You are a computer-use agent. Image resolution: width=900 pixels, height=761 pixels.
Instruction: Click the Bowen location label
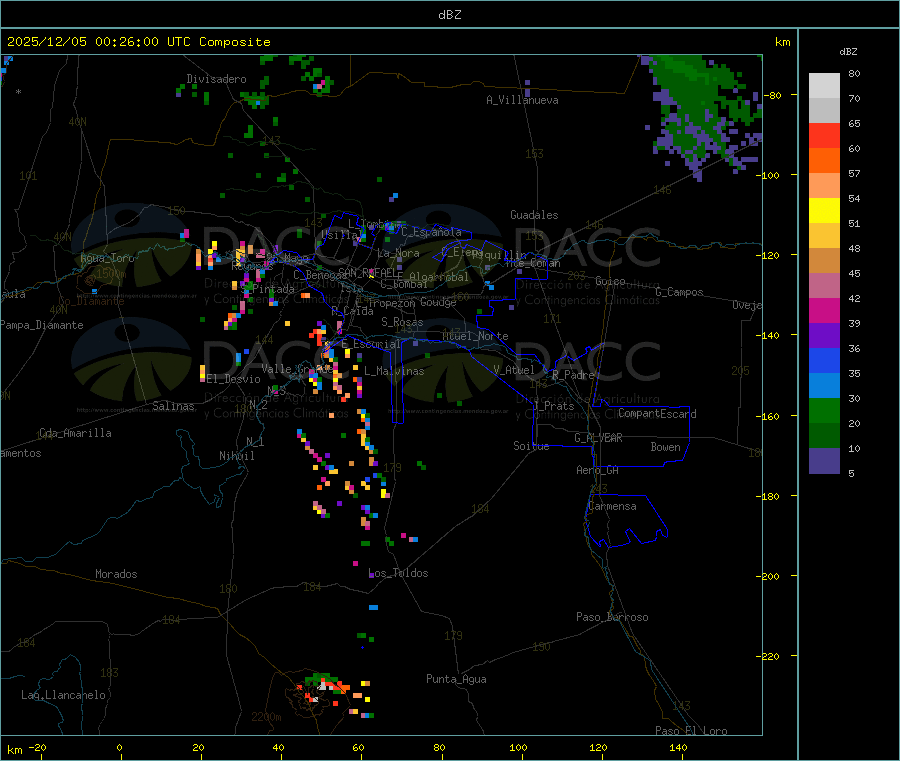pyautogui.click(x=665, y=447)
